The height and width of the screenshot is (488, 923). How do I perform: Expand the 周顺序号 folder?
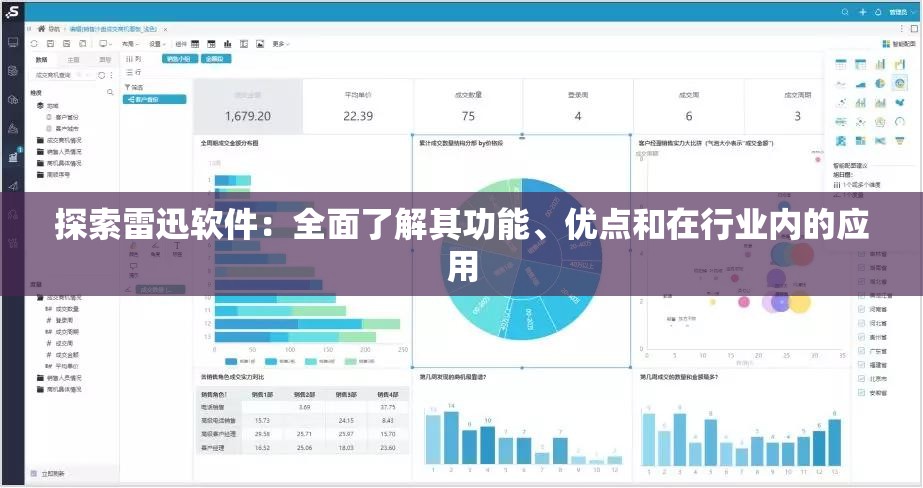click(x=54, y=175)
